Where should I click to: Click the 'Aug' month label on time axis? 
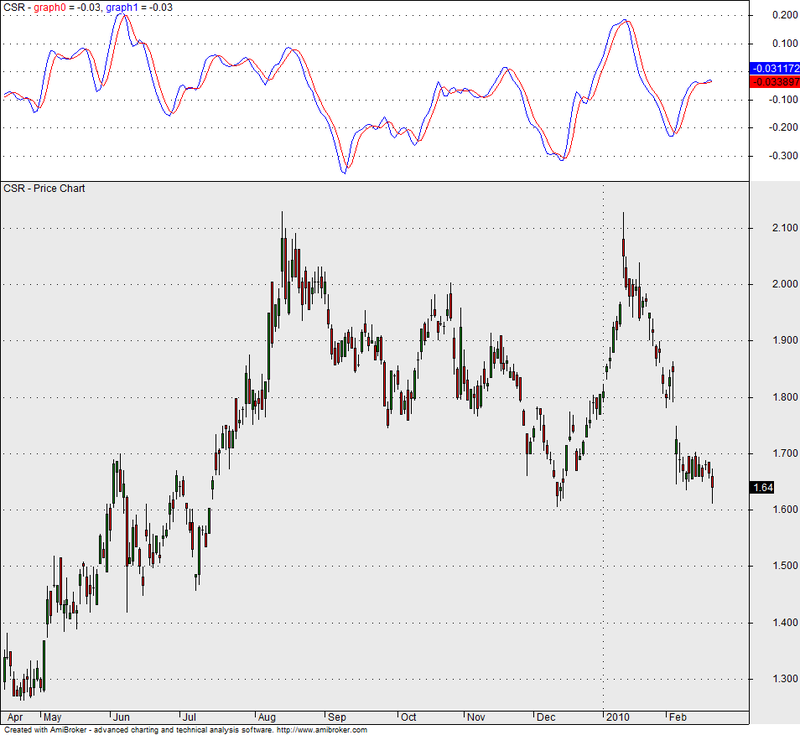266,717
